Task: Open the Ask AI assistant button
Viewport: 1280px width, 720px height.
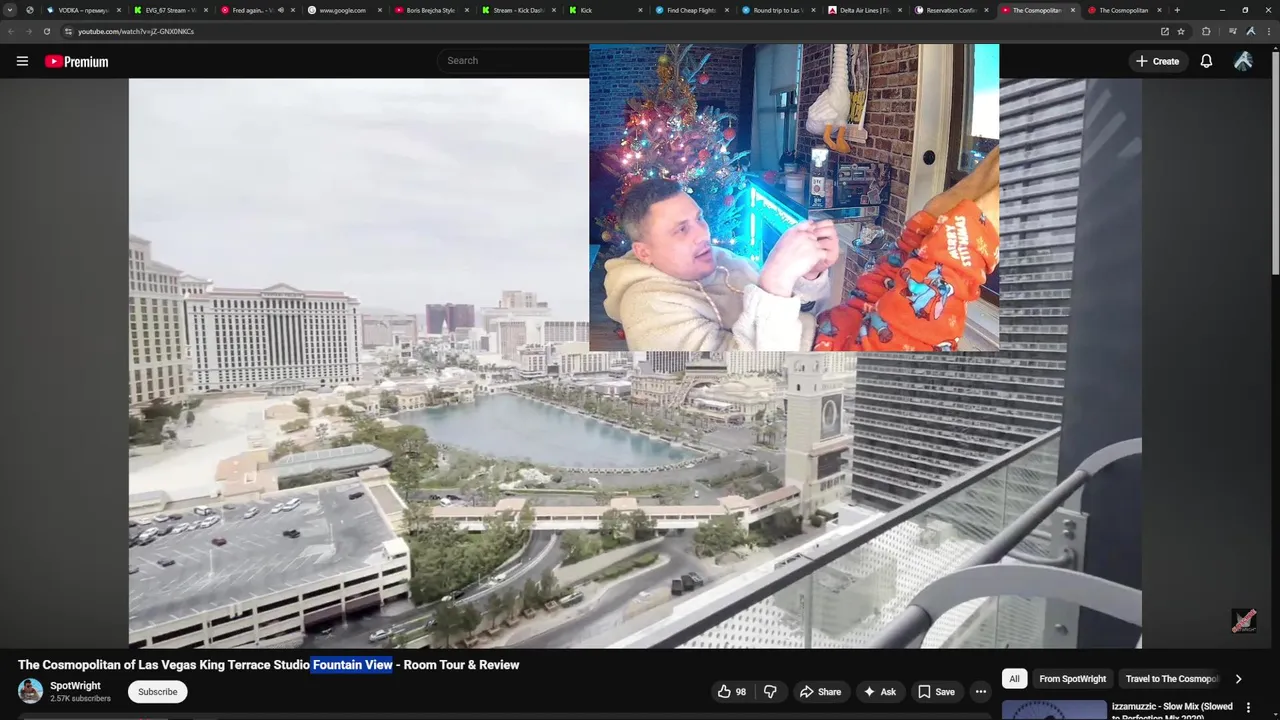Action: tap(879, 692)
